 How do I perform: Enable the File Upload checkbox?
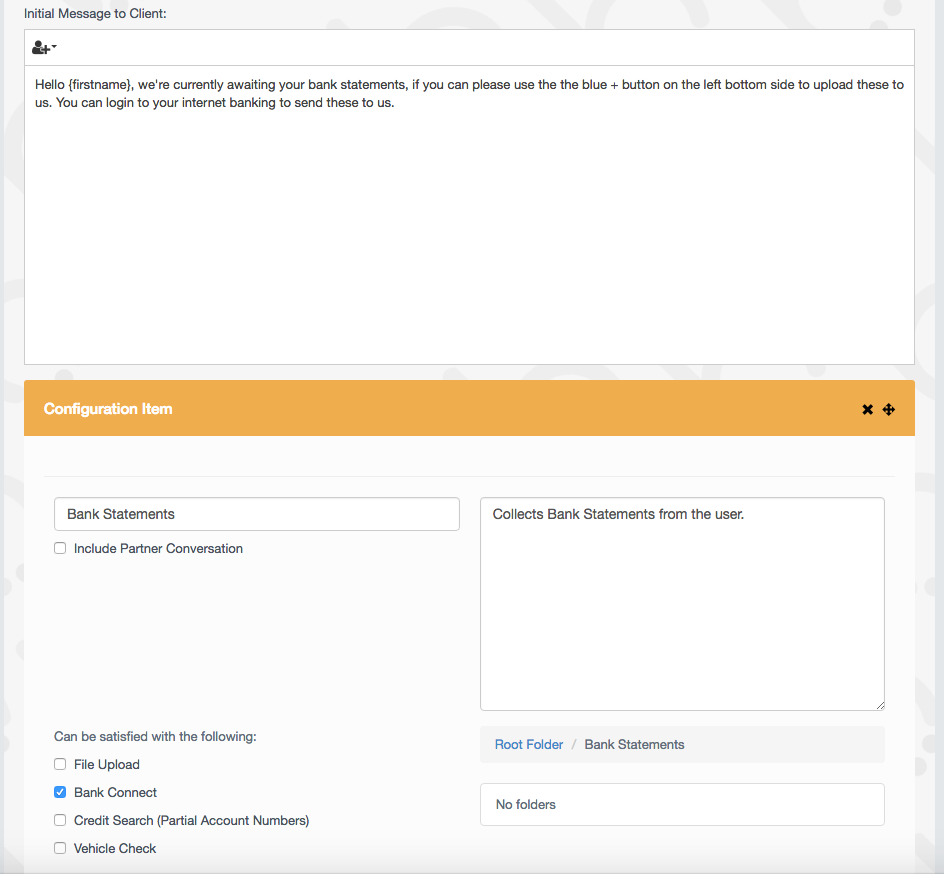coord(60,764)
